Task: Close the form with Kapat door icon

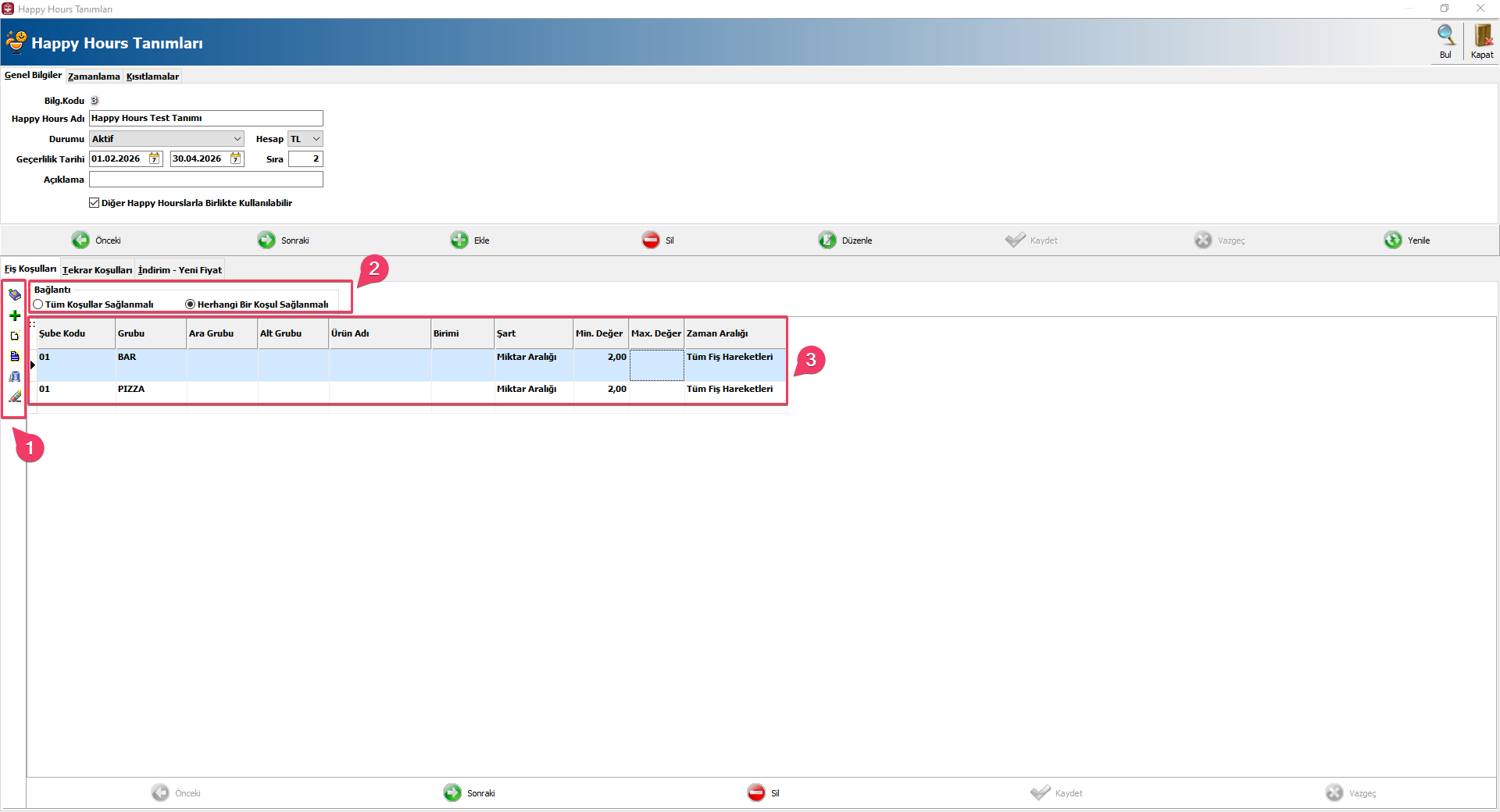Action: tap(1482, 36)
